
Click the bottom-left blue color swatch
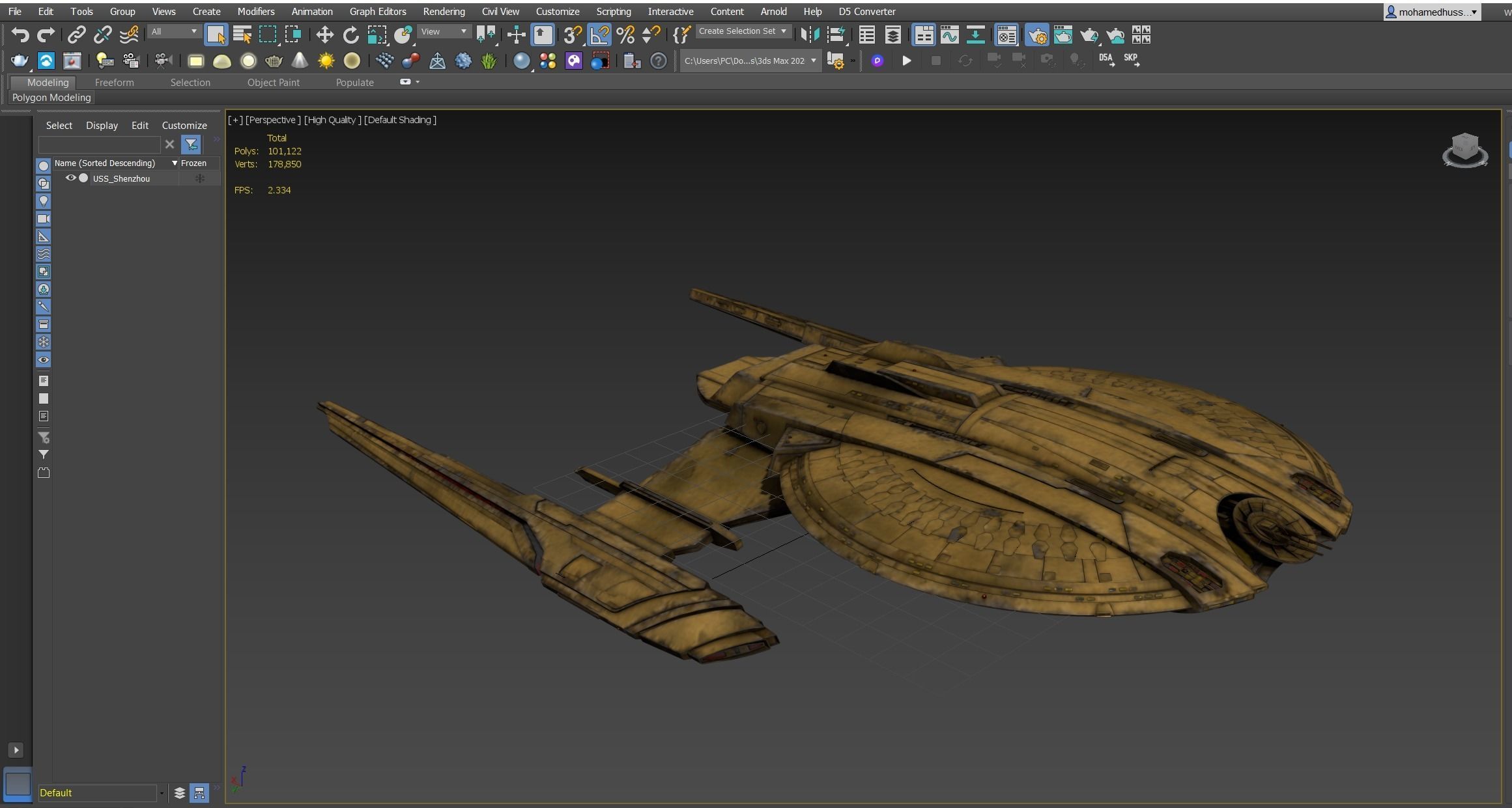18,784
